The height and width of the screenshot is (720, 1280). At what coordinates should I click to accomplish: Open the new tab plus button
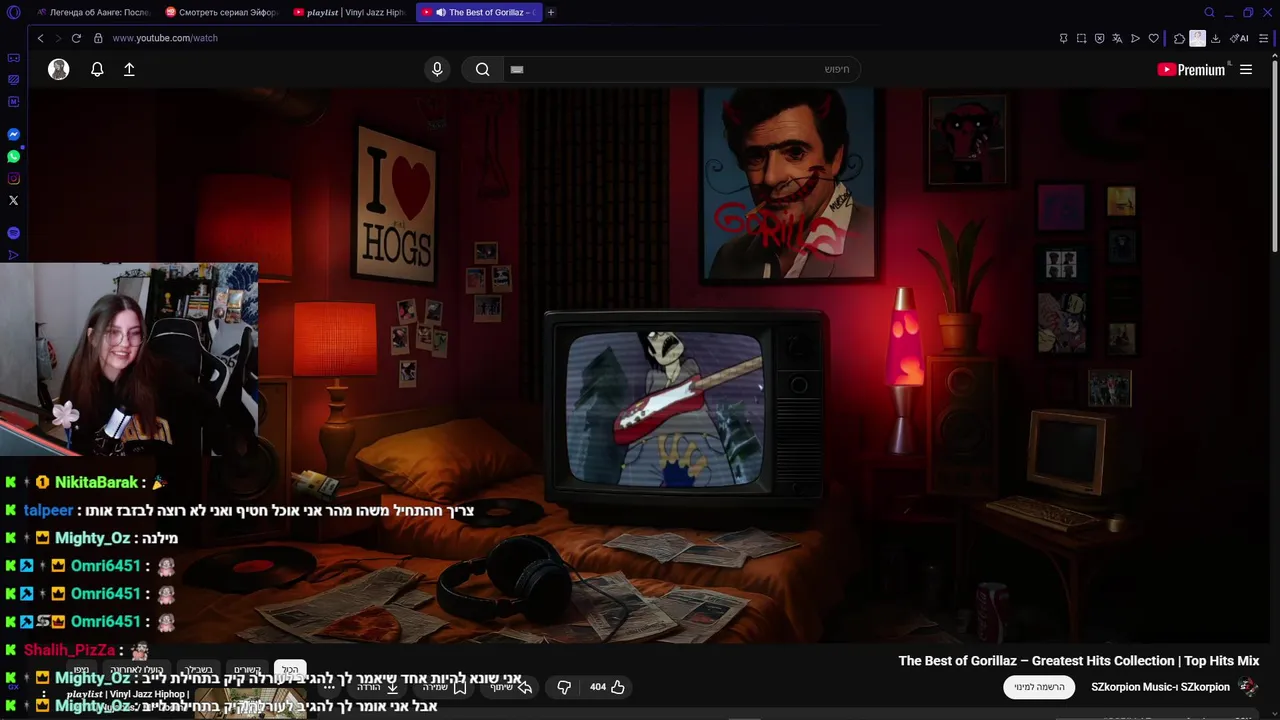(551, 12)
